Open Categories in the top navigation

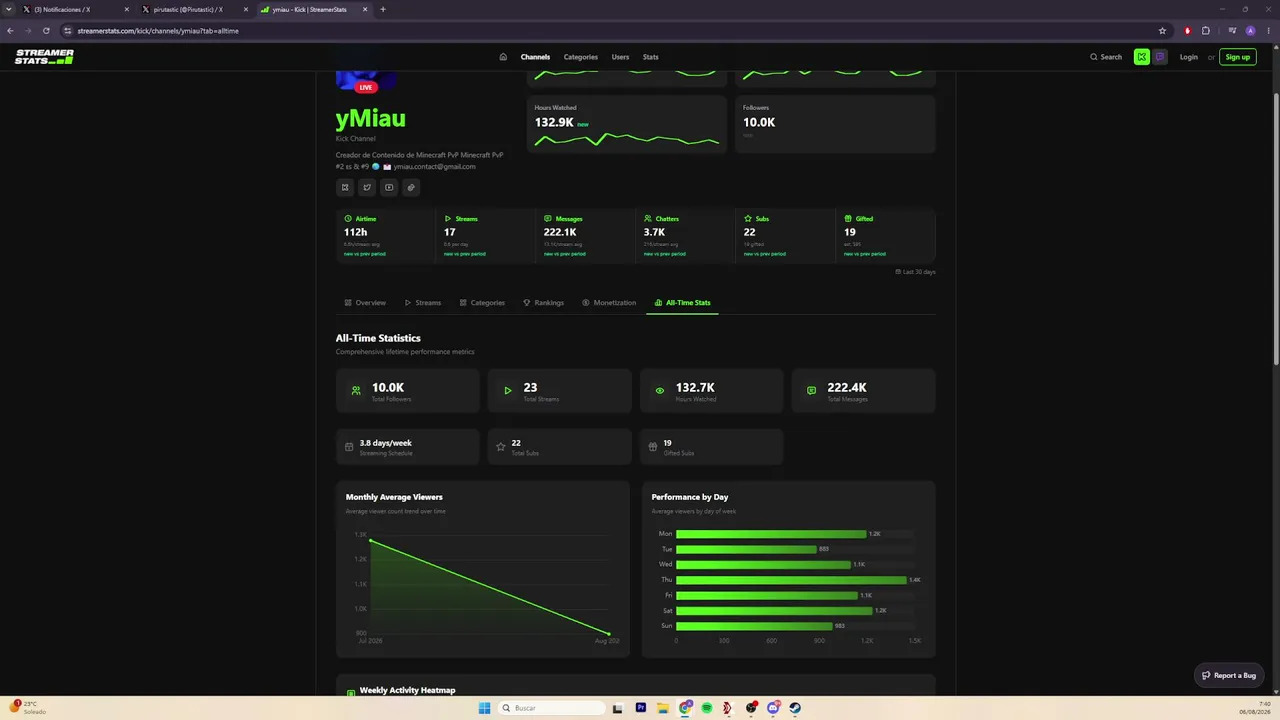coord(581,57)
